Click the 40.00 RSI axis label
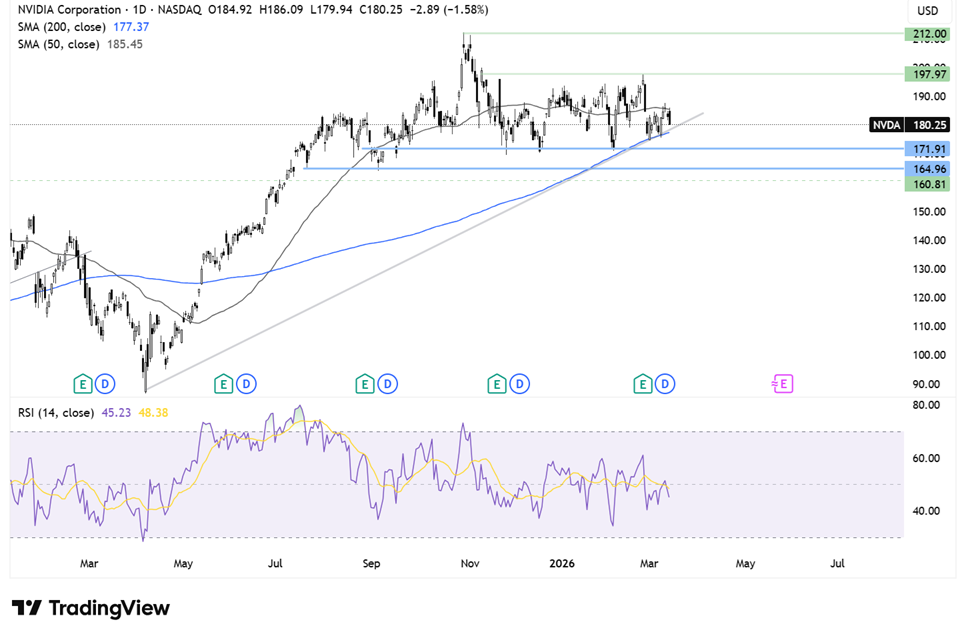 coord(926,511)
